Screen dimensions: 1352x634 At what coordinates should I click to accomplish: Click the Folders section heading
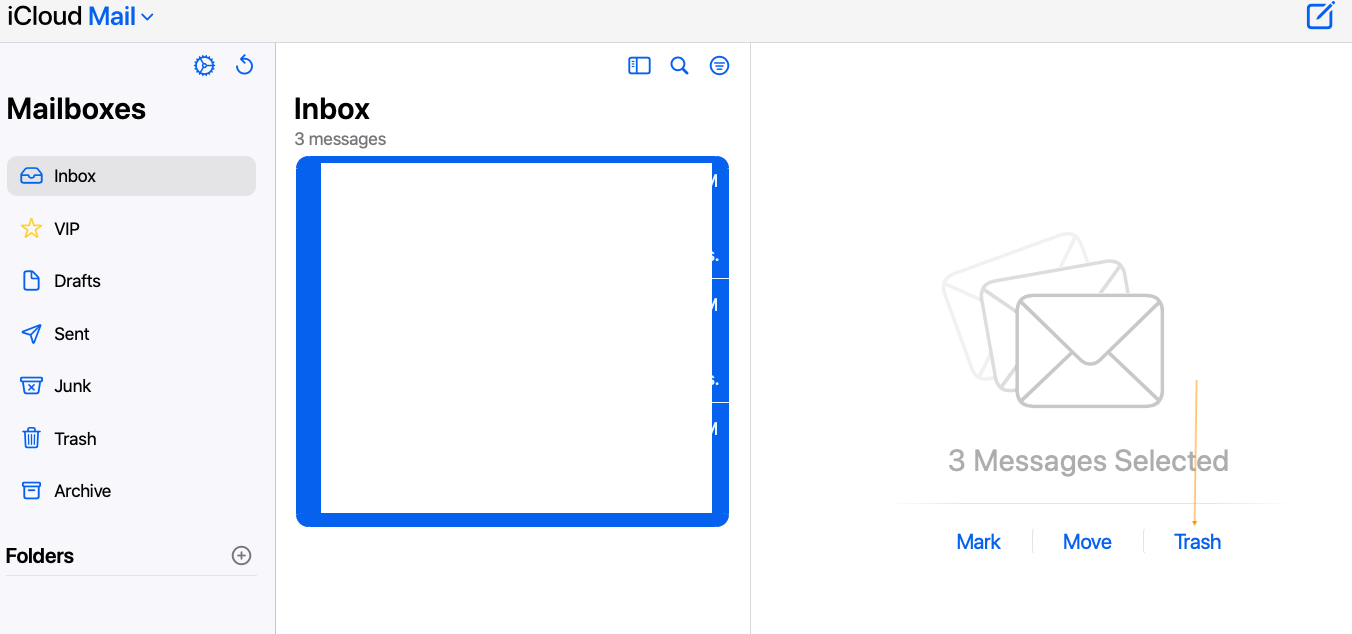click(x=40, y=556)
